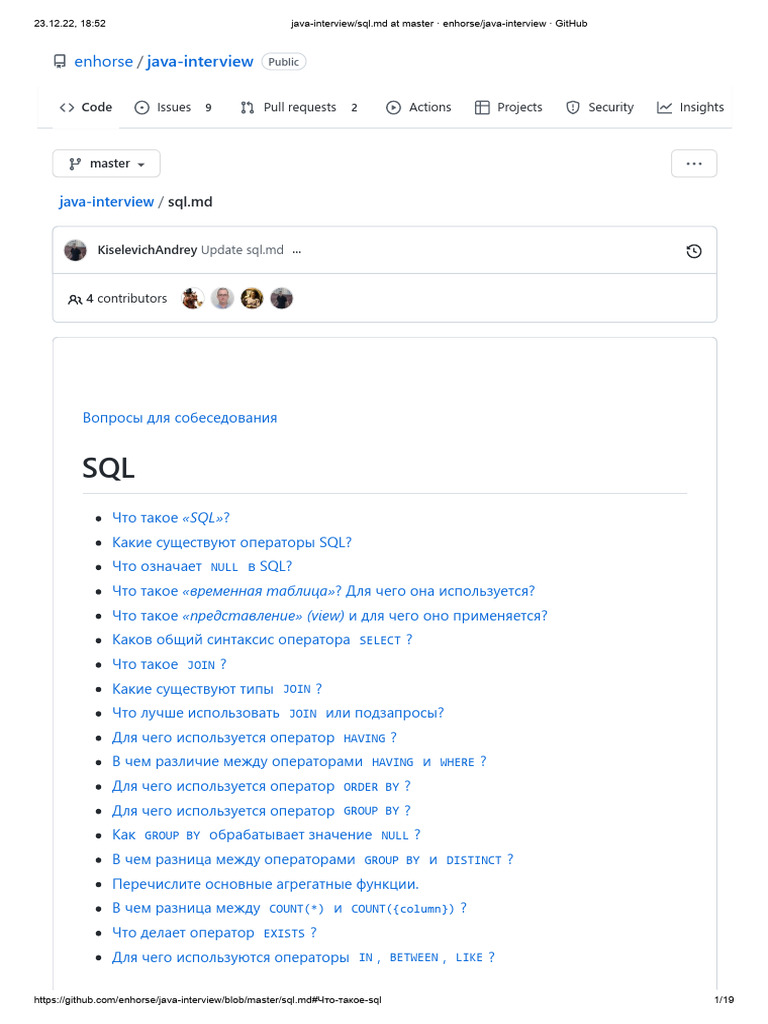Image resolution: width=768 pixels, height=1024 pixels.
Task: Switch to the Issues tab
Action: (173, 108)
